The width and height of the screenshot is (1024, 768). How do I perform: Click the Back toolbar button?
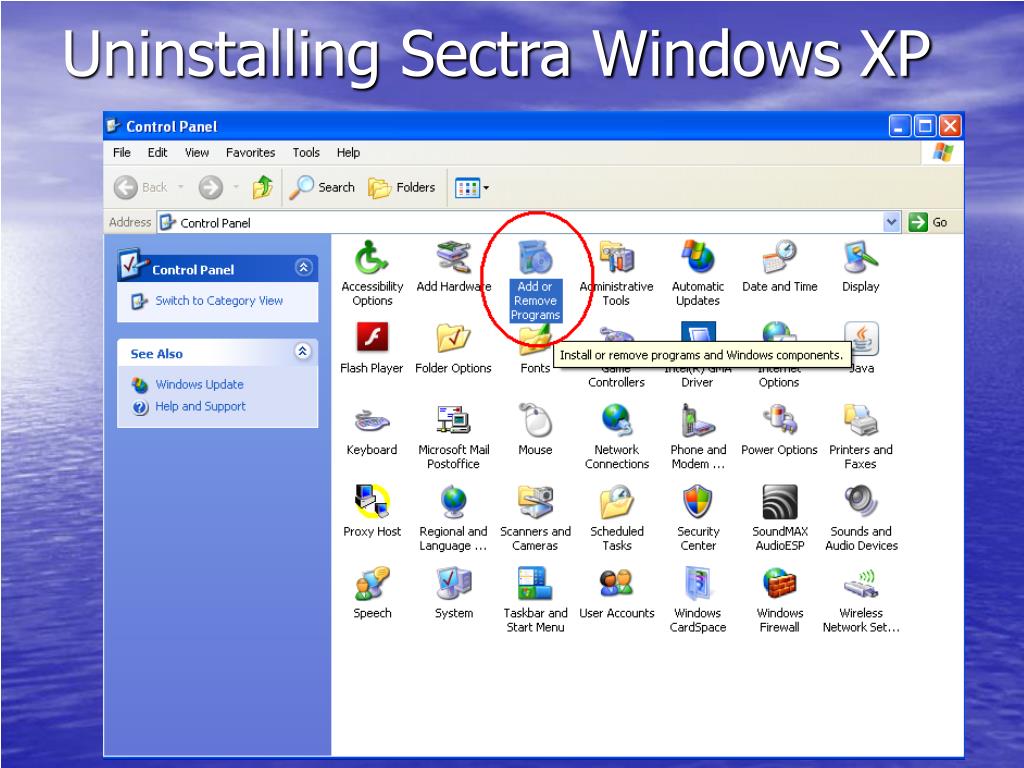coord(140,187)
